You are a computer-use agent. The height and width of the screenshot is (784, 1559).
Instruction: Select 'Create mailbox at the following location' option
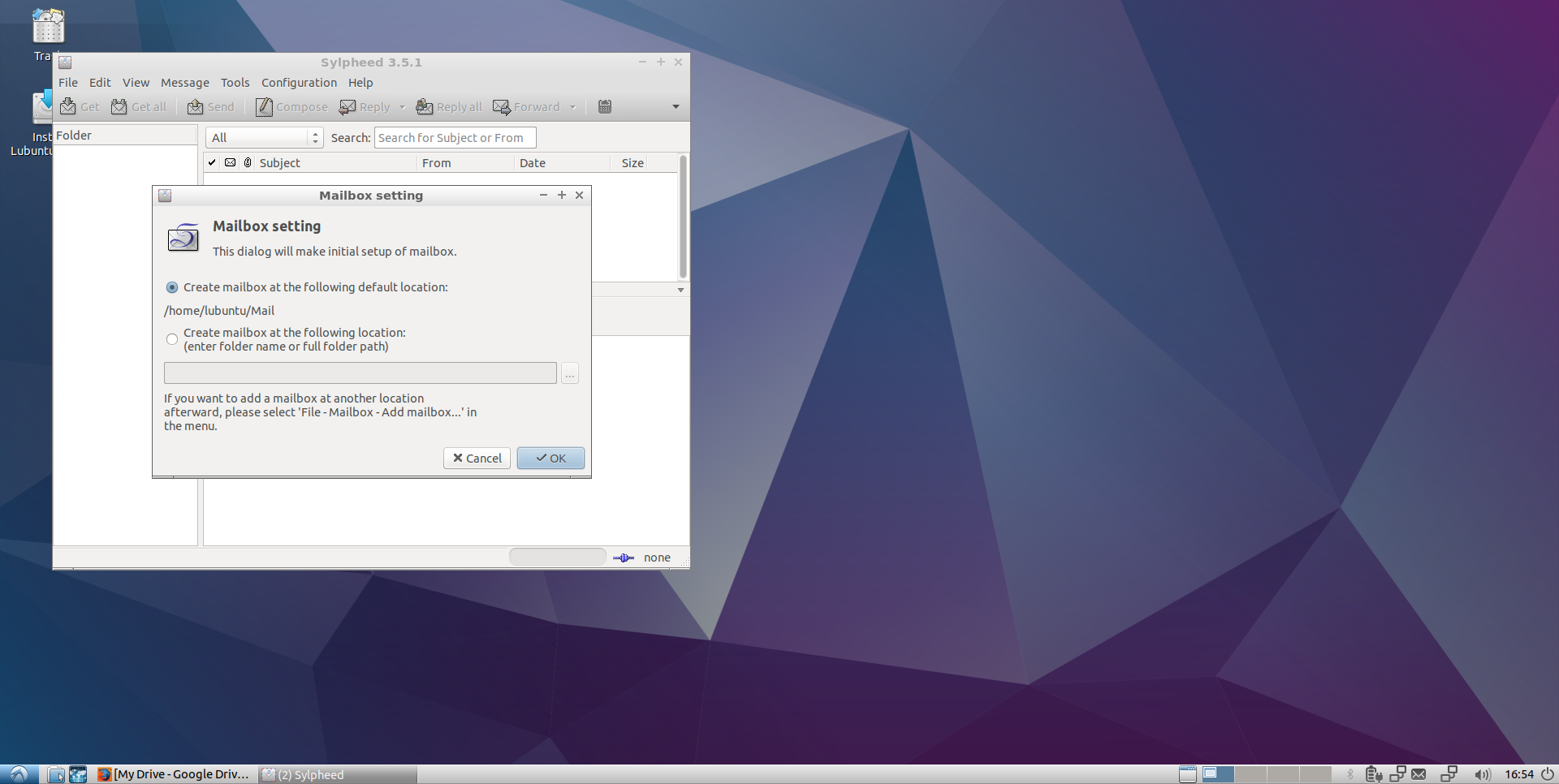(x=172, y=339)
